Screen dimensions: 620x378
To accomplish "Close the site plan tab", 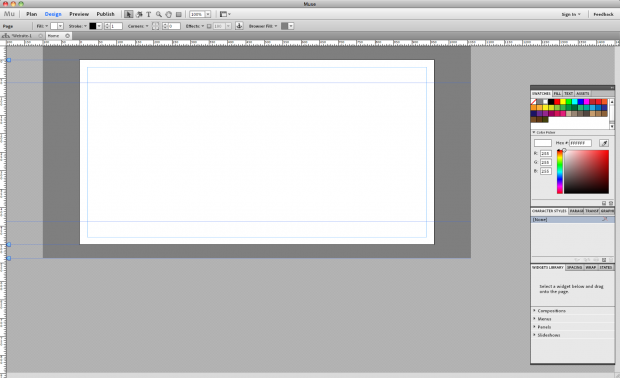I will click(x=40, y=36).
